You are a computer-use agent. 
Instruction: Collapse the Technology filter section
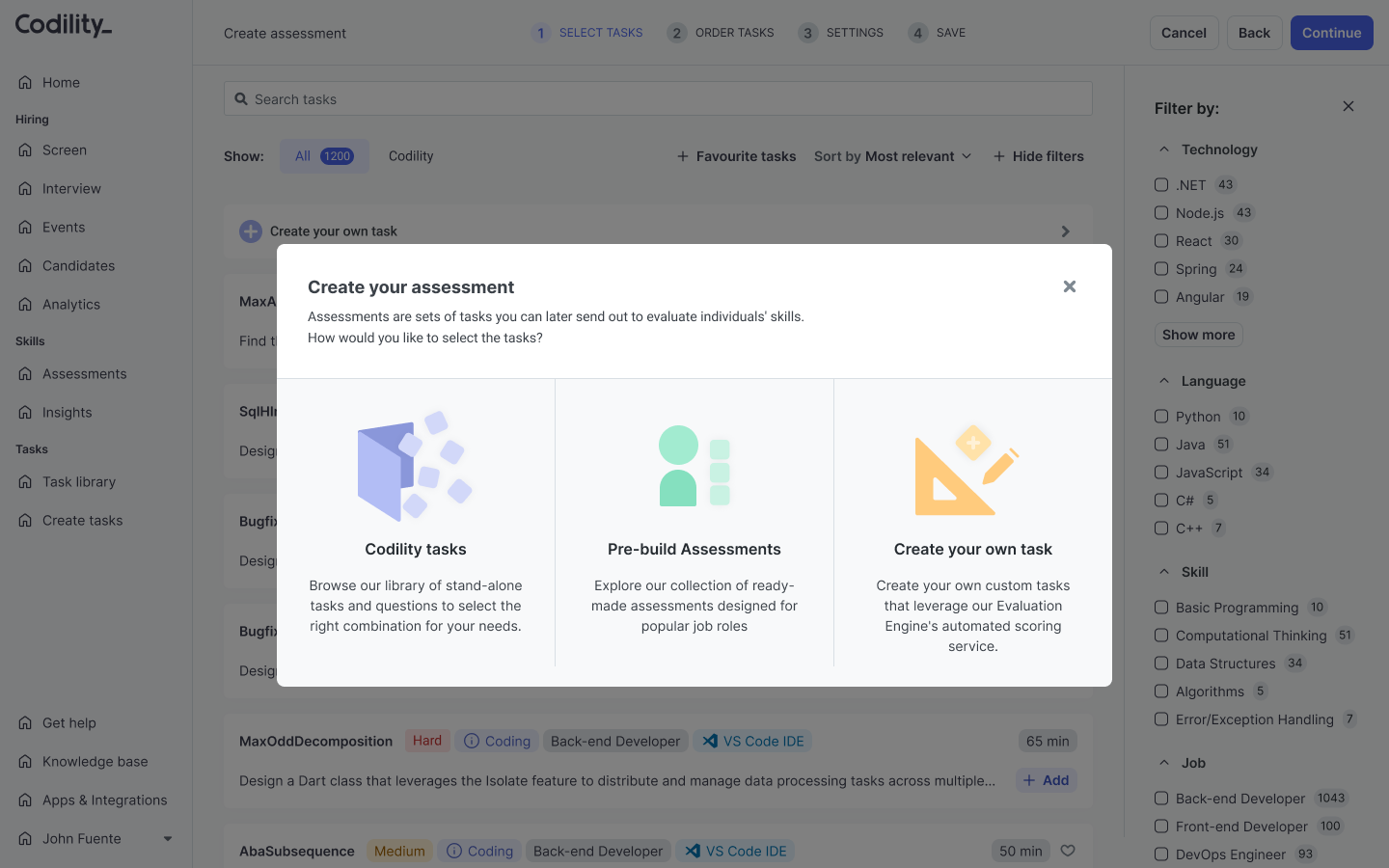click(x=1164, y=149)
